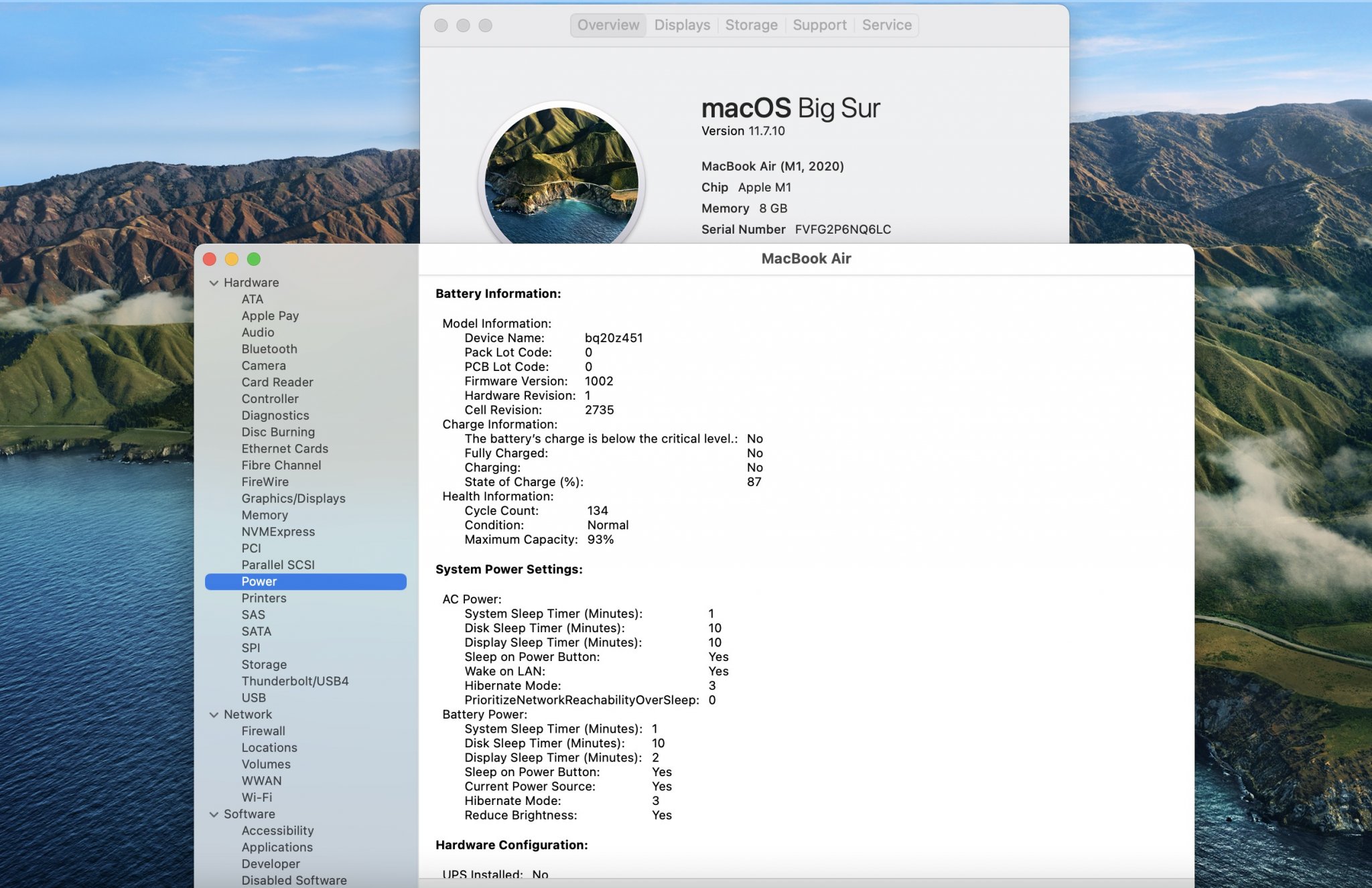Click the serial number text FVFG2P6NQ6LC
The width and height of the screenshot is (1372, 888).
click(x=843, y=229)
